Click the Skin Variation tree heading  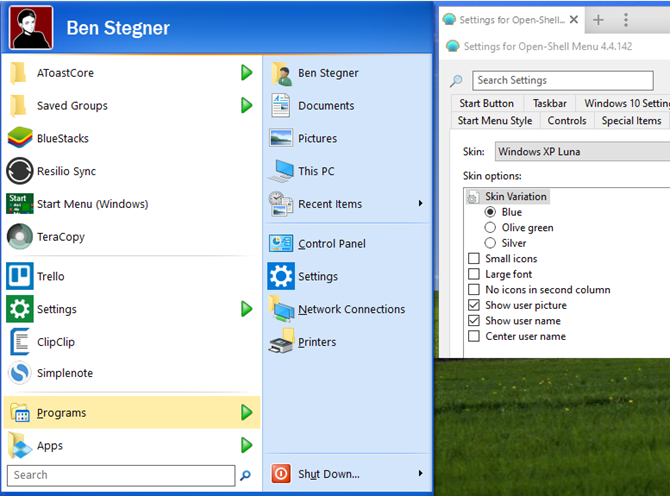click(x=516, y=197)
